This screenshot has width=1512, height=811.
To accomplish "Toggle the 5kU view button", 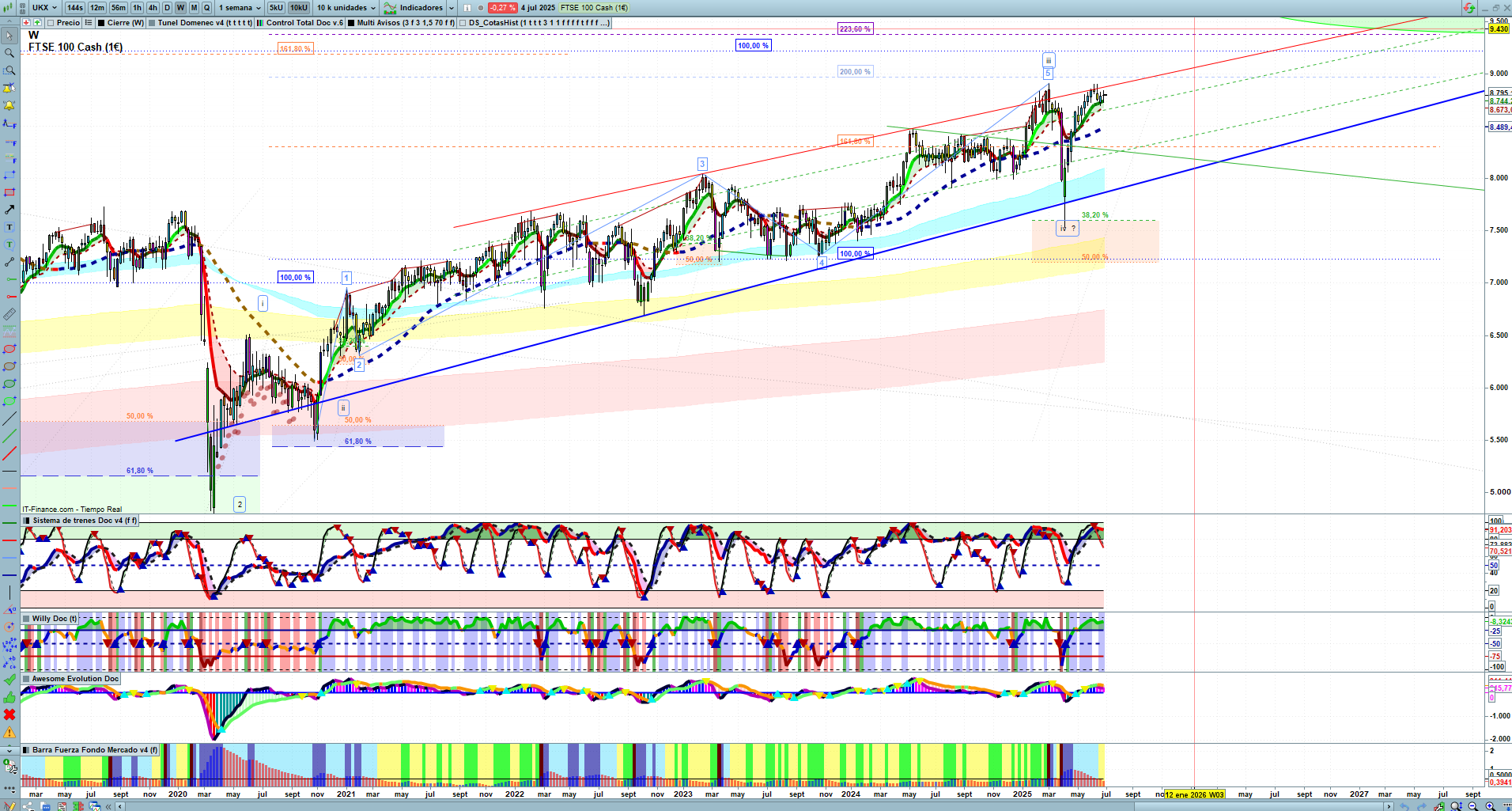I will click(276, 8).
